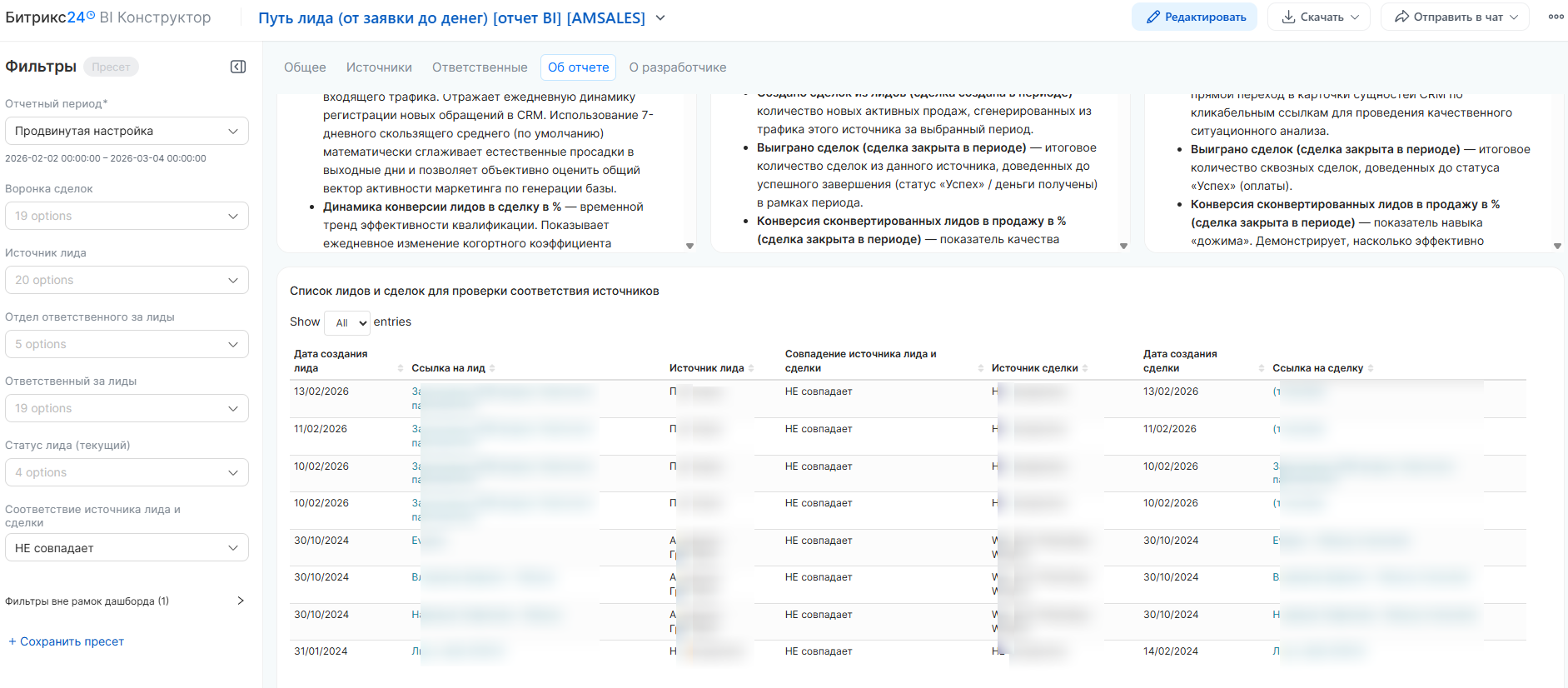This screenshot has height=688, width=1568.
Task: Open report title dropdown chevron
Action: click(x=660, y=17)
